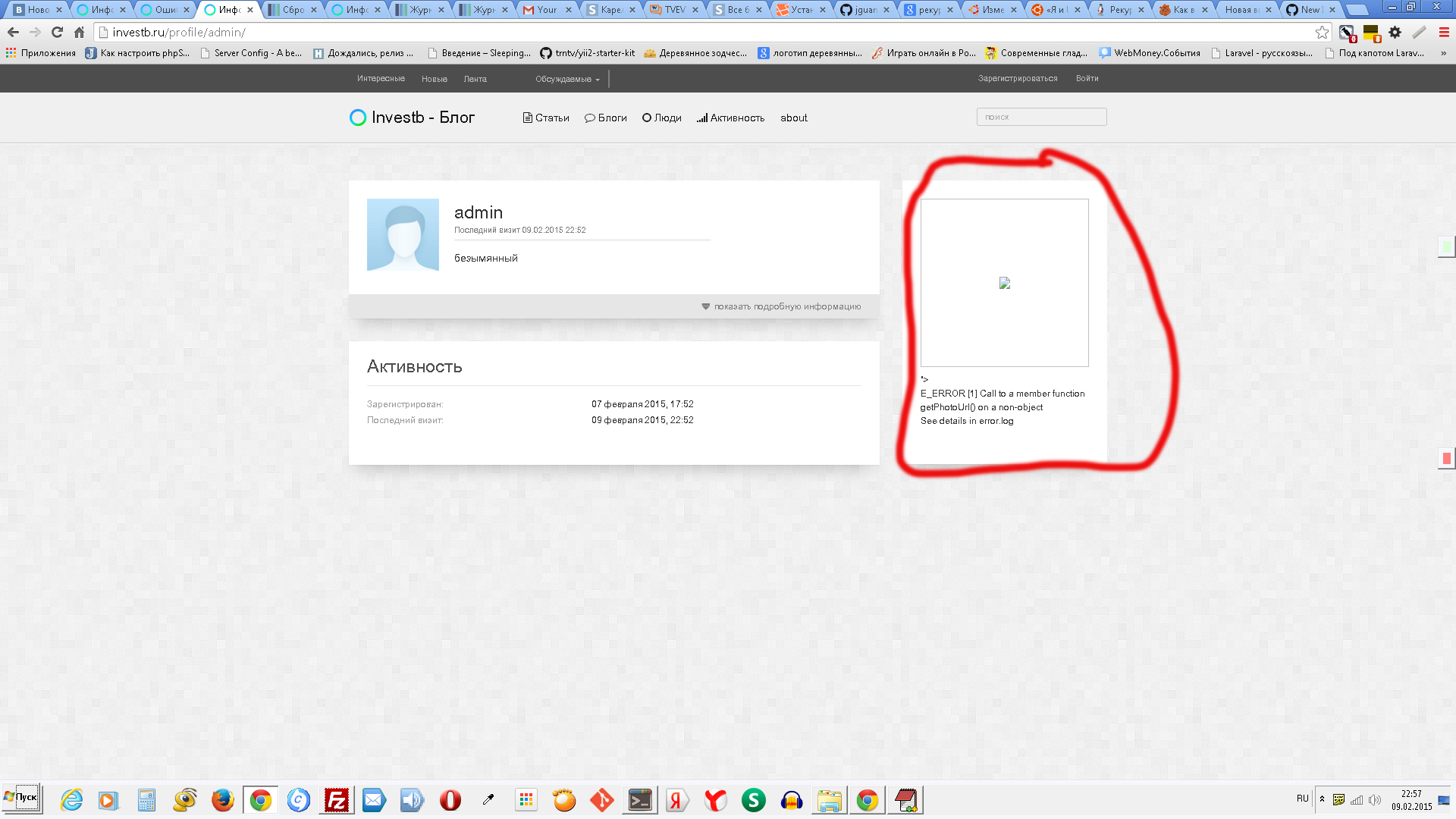This screenshot has width=1456, height=819.
Task: Switch to the jguar GitHub tab
Action: click(865, 10)
